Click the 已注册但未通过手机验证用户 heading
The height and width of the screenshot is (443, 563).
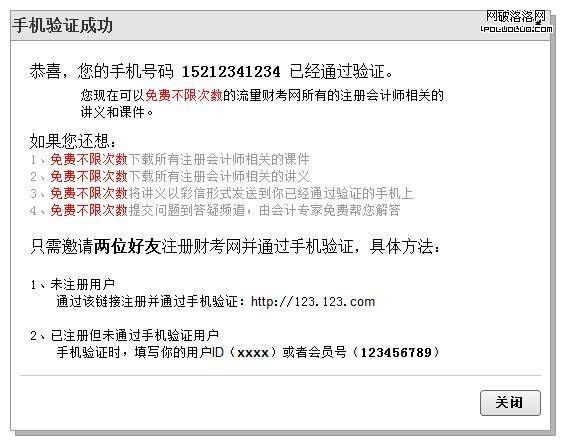pos(135,335)
